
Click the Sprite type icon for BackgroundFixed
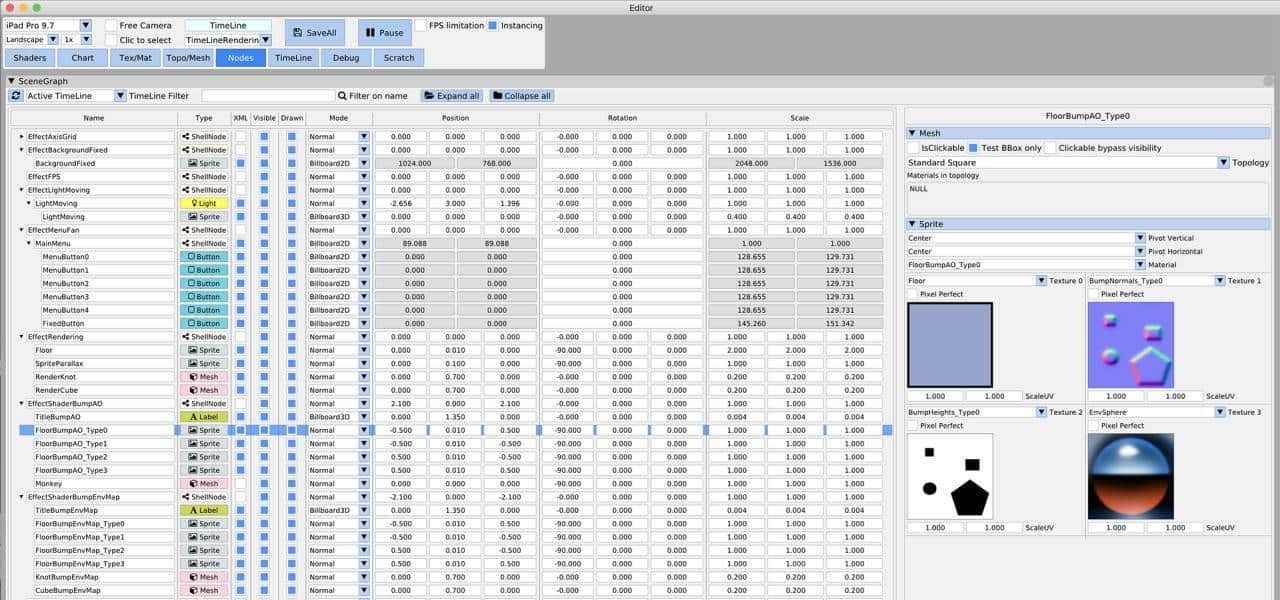(x=204, y=163)
